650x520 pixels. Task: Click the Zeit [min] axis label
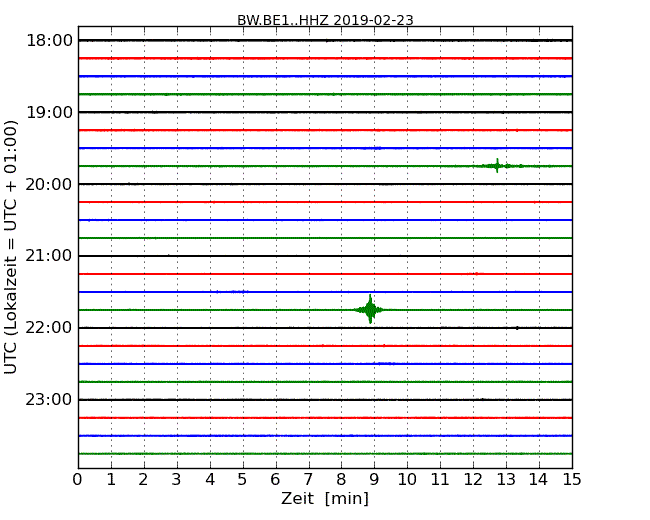tap(325, 498)
